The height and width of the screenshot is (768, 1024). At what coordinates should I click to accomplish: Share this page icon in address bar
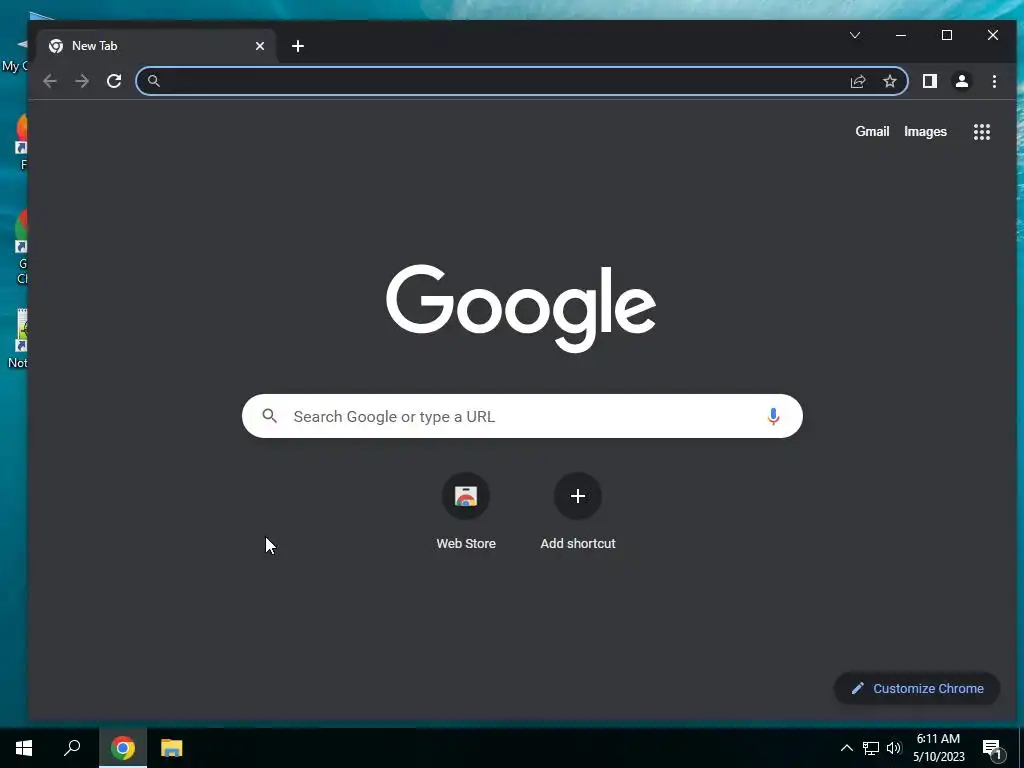(x=857, y=81)
